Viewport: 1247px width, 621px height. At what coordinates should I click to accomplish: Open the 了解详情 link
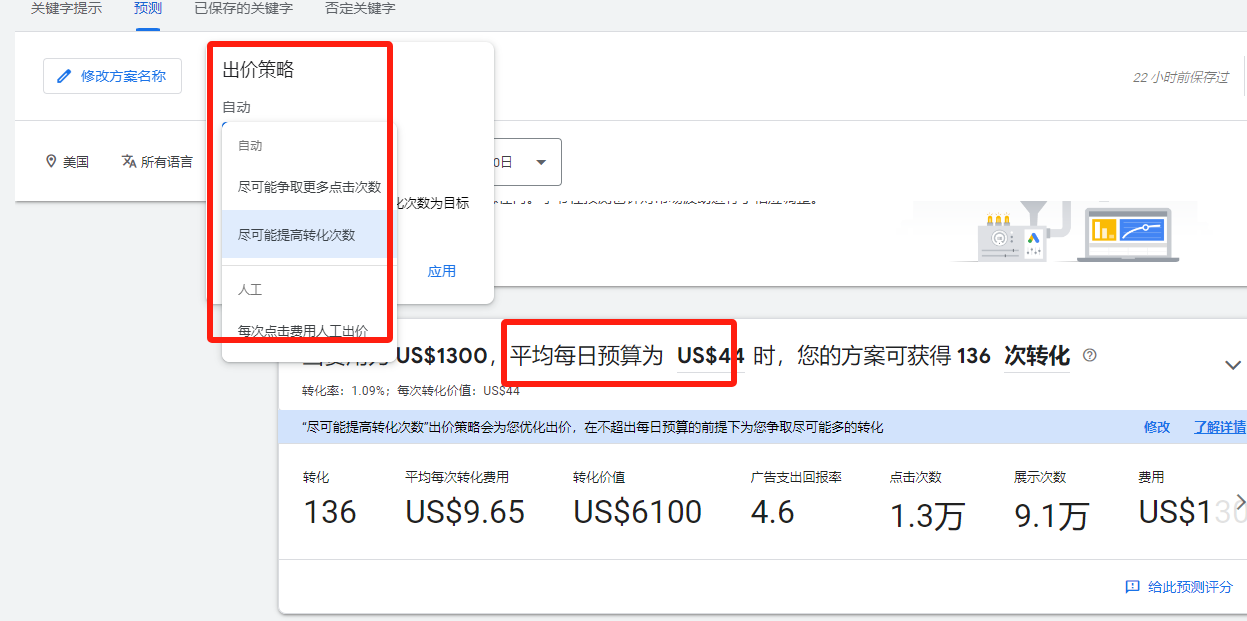click(1220, 427)
